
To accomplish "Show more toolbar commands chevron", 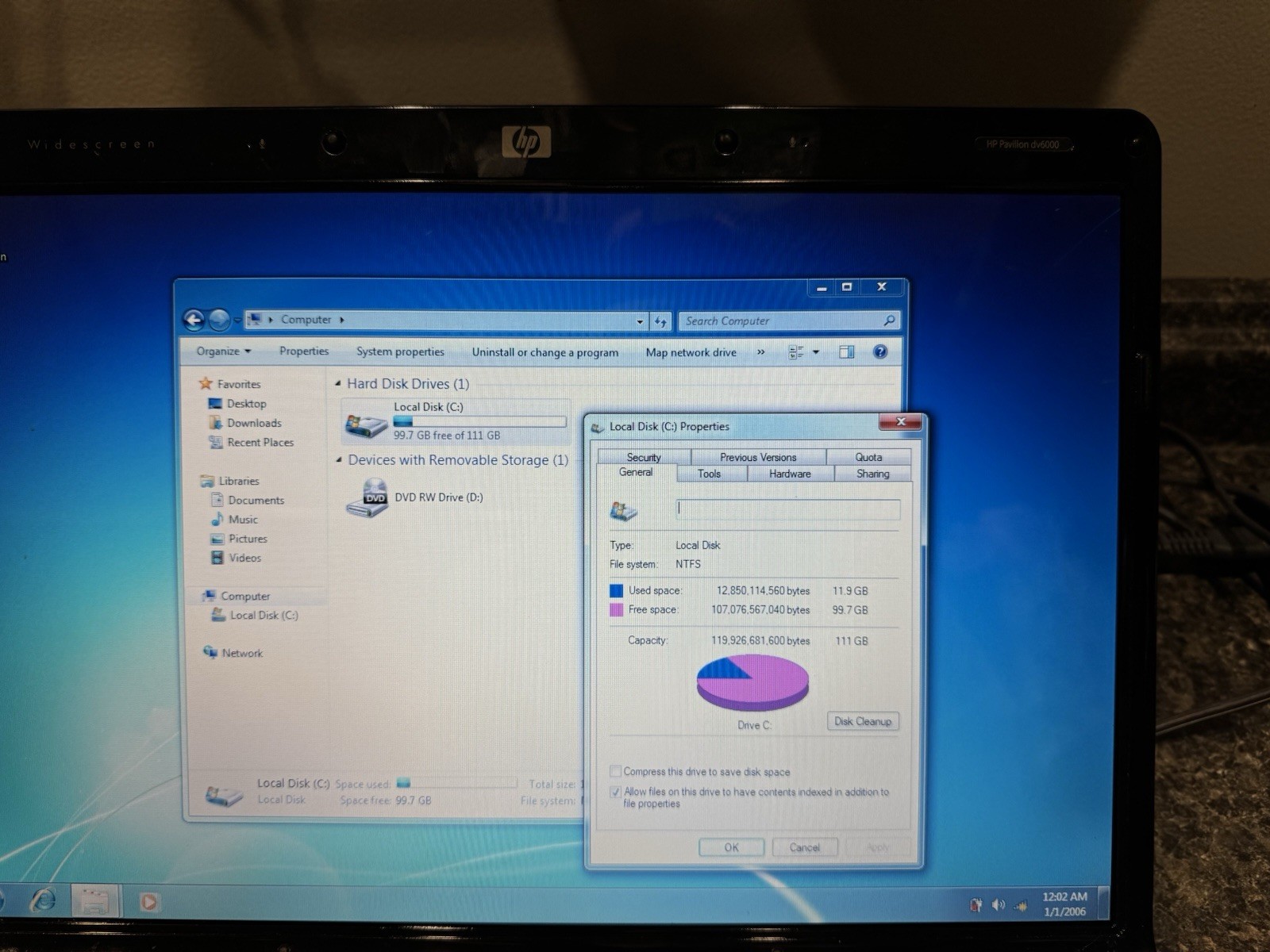I will tap(760, 352).
